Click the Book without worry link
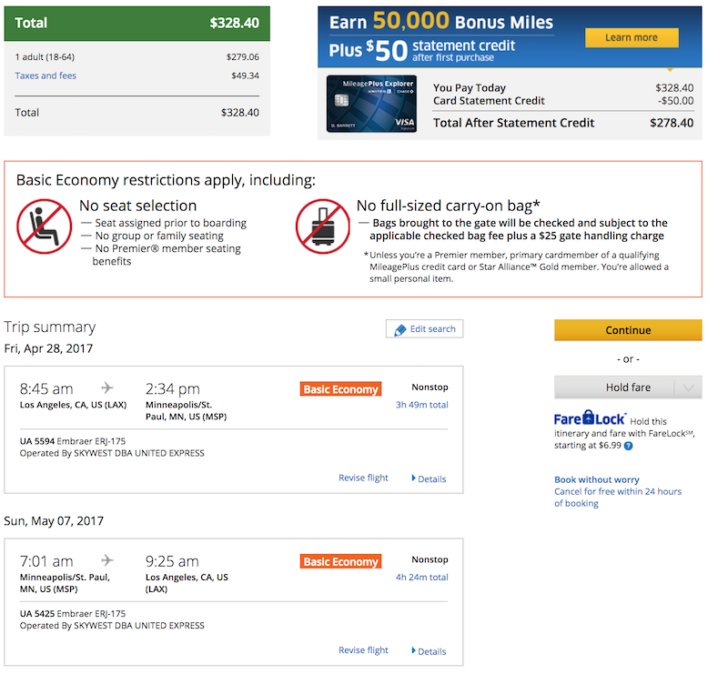Viewport: 728px width, 674px height. 597,480
